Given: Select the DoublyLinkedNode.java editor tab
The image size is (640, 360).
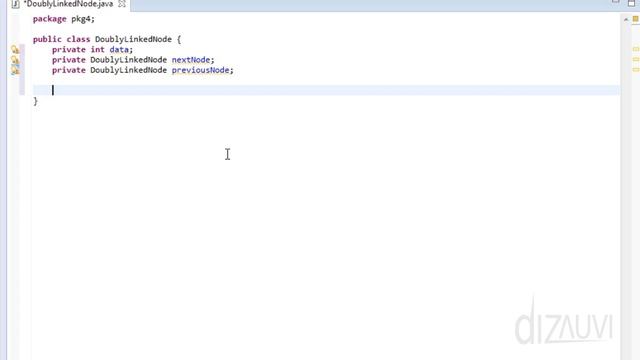Looking at the screenshot, I should point(68,4).
